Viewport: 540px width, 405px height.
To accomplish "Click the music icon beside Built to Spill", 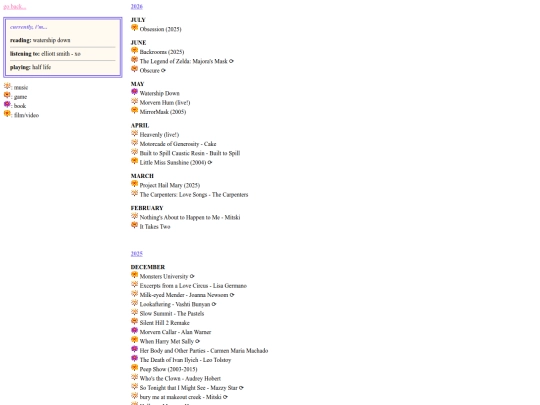I will point(135,152).
